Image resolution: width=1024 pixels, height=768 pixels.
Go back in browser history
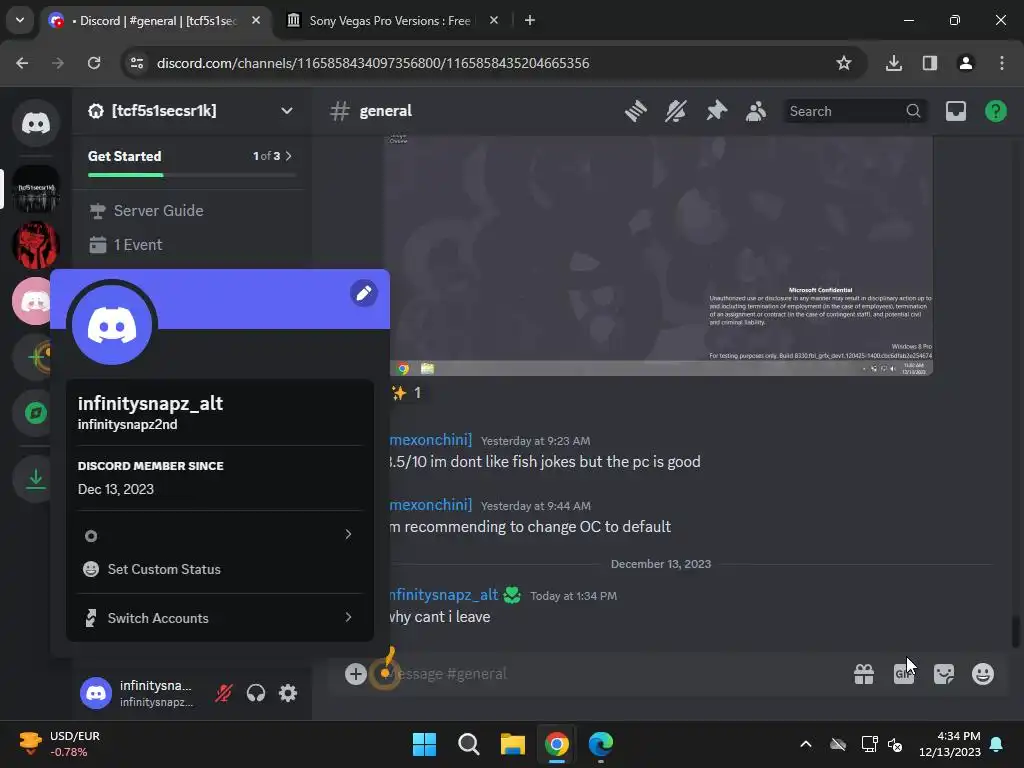(22, 63)
